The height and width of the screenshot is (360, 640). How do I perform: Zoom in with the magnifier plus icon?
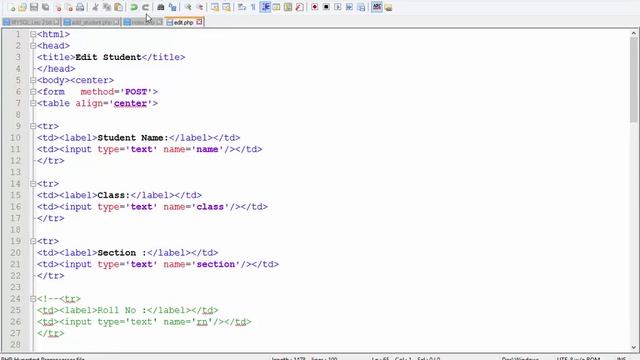pyautogui.click(x=188, y=7)
